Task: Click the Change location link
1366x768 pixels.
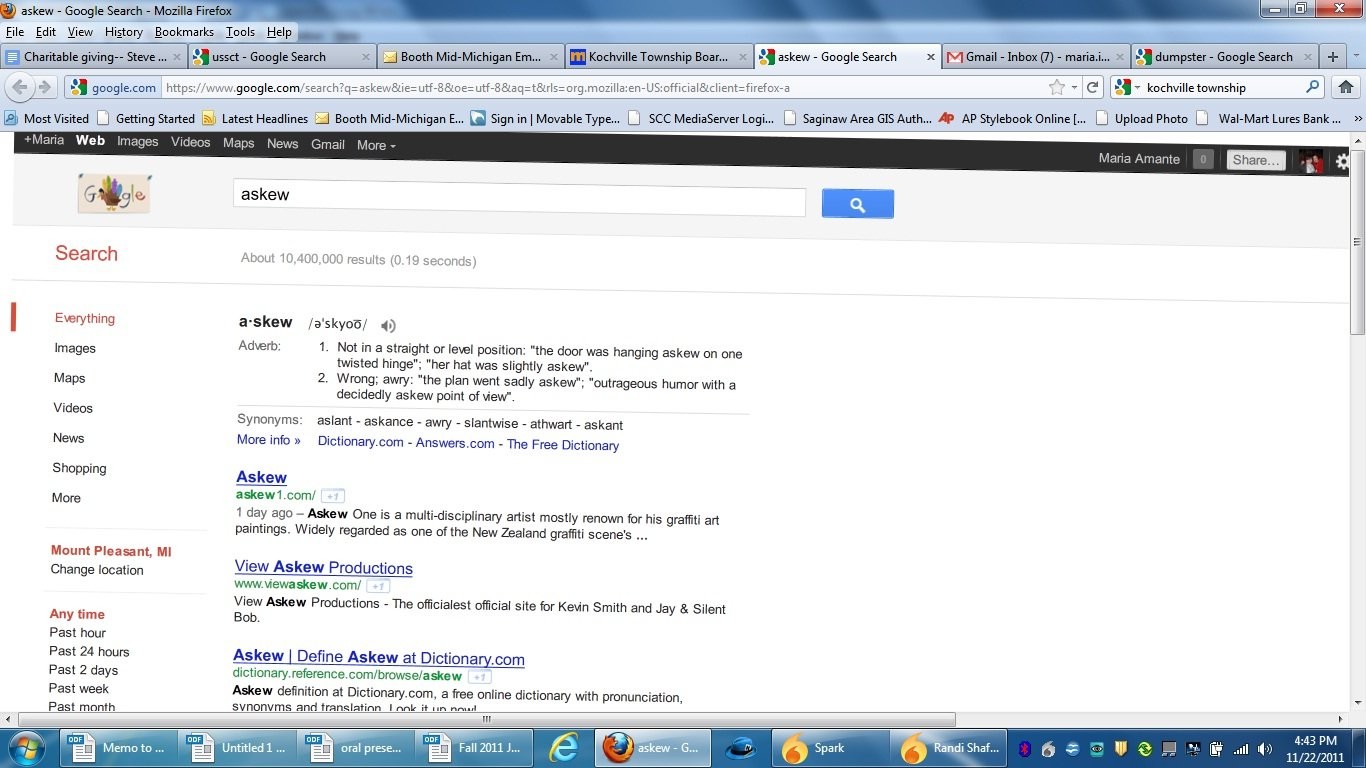Action: [97, 570]
